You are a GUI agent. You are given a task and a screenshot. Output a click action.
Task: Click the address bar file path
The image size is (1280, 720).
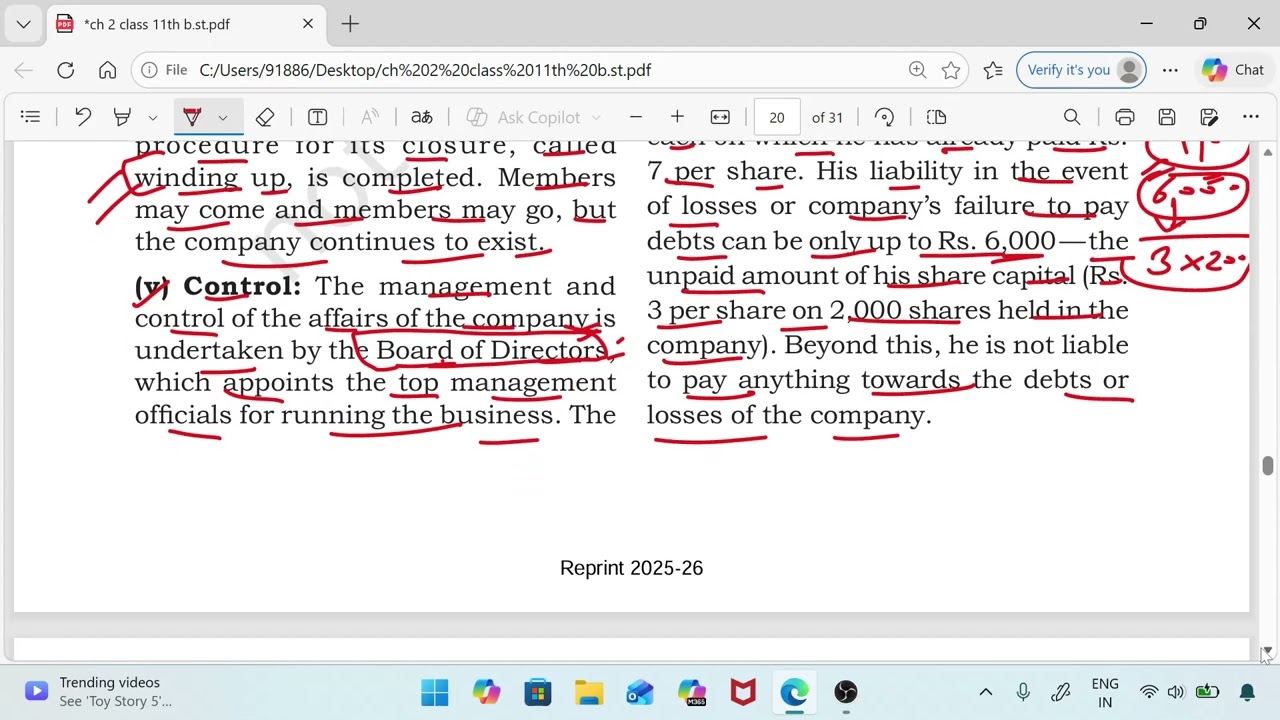pos(425,70)
